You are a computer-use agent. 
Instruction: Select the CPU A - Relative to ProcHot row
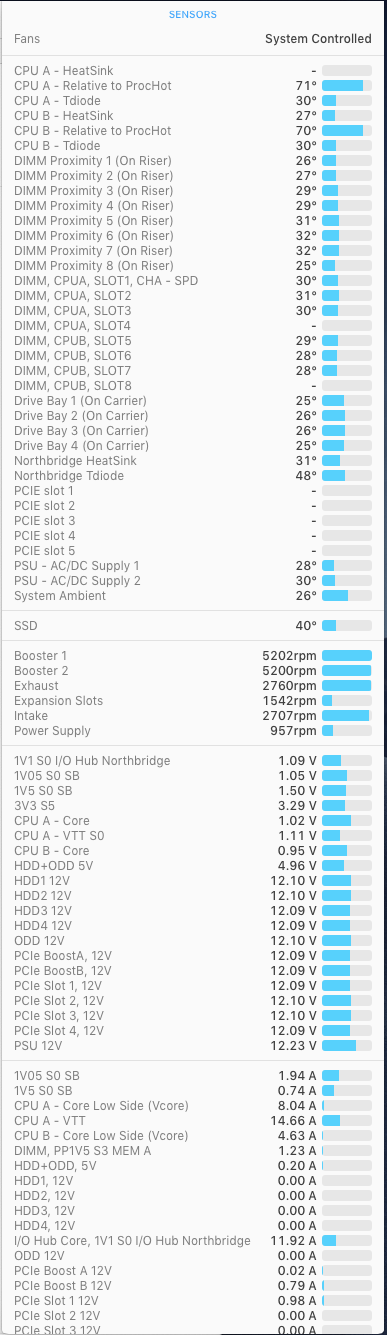click(x=193, y=86)
